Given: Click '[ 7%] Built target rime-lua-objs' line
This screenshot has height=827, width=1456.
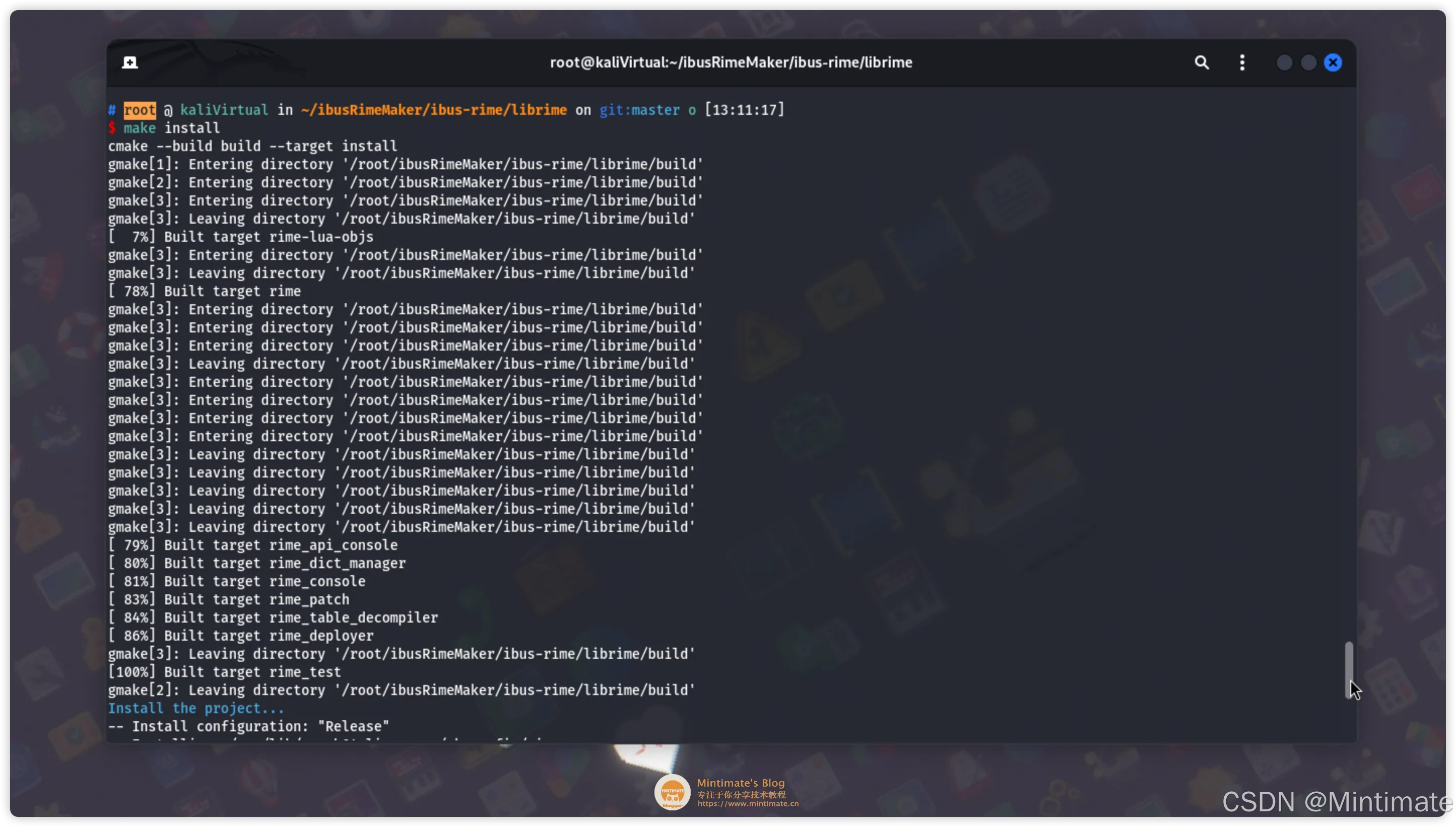Looking at the screenshot, I should coord(241,237).
